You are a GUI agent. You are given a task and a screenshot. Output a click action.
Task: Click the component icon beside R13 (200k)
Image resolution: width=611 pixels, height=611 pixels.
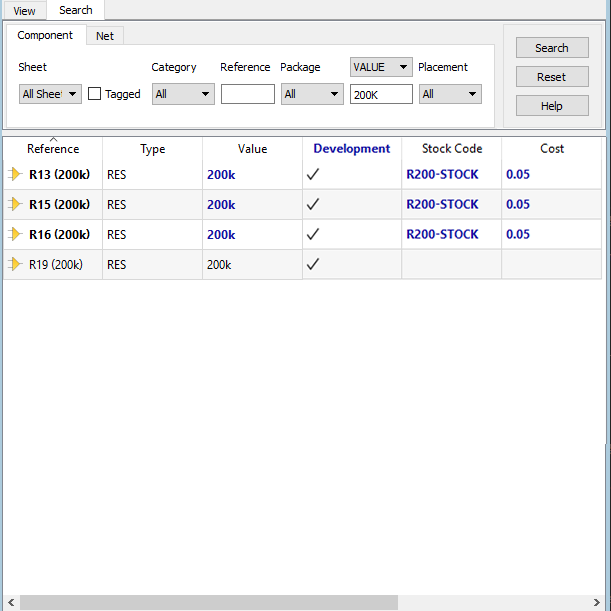tap(15, 174)
